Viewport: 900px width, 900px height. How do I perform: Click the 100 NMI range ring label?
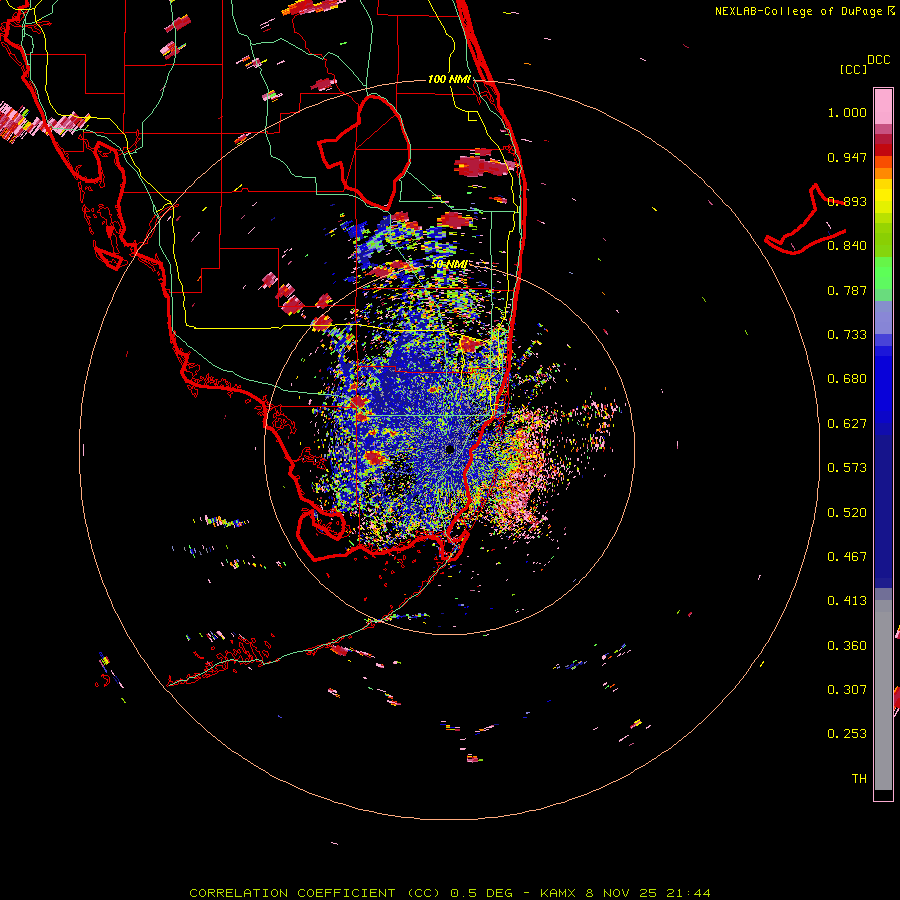[449, 79]
